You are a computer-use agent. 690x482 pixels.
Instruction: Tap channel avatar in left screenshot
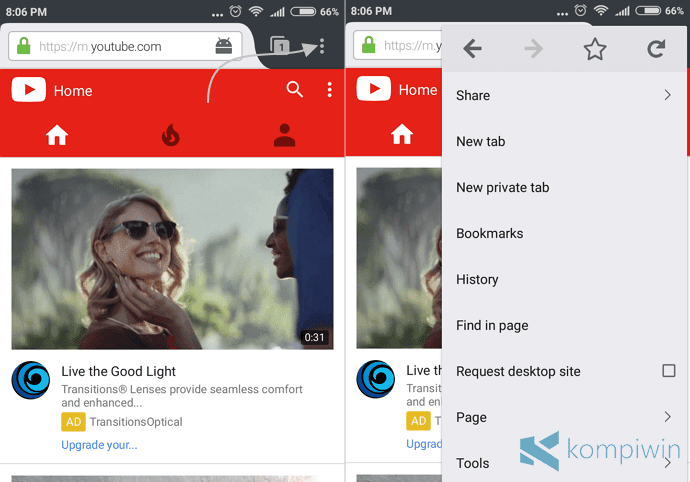pos(31,380)
